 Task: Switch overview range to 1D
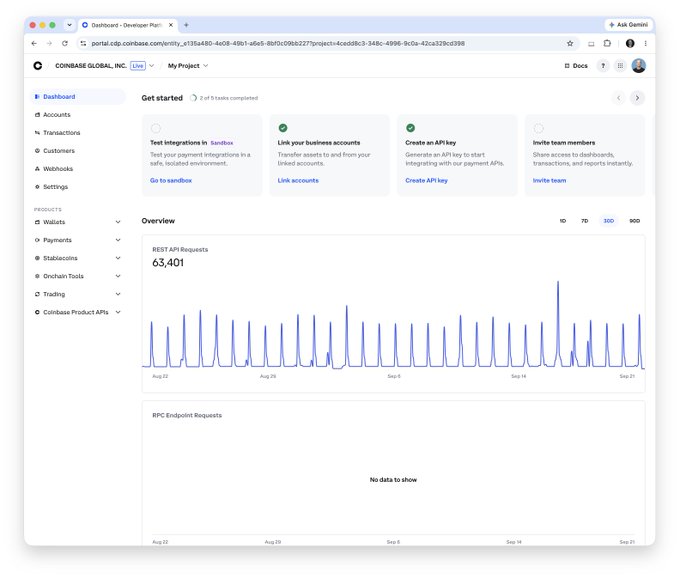(562, 221)
